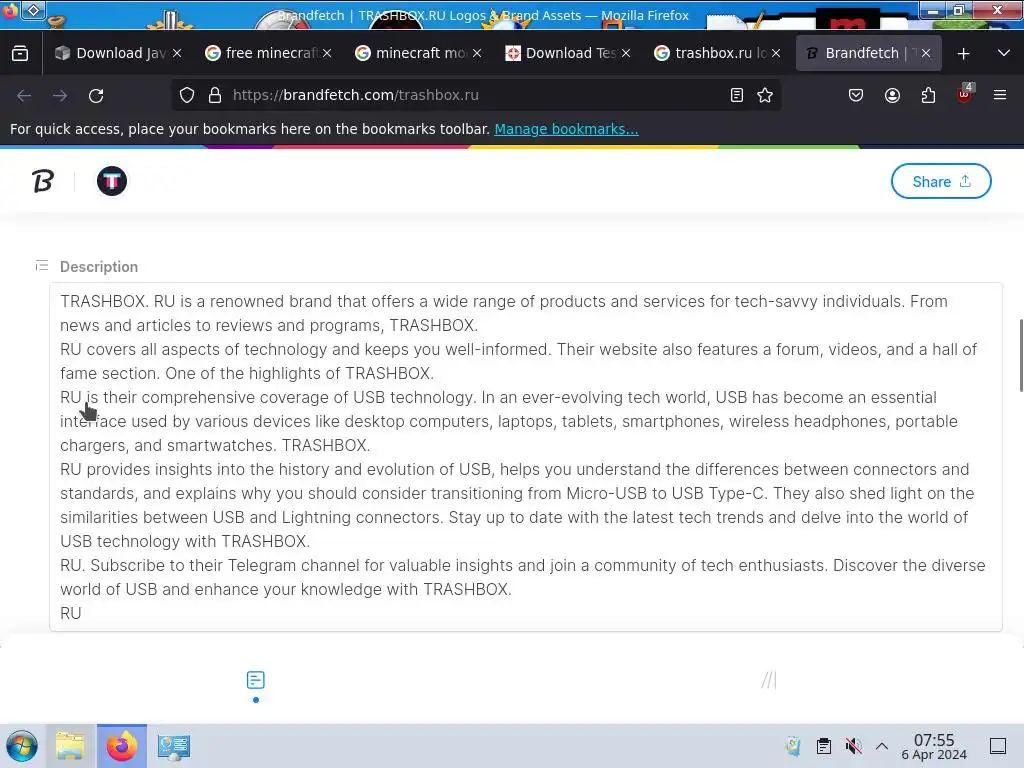Image resolution: width=1024 pixels, height=768 pixels.
Task: Open extensions puzzle icon
Action: [928, 95]
